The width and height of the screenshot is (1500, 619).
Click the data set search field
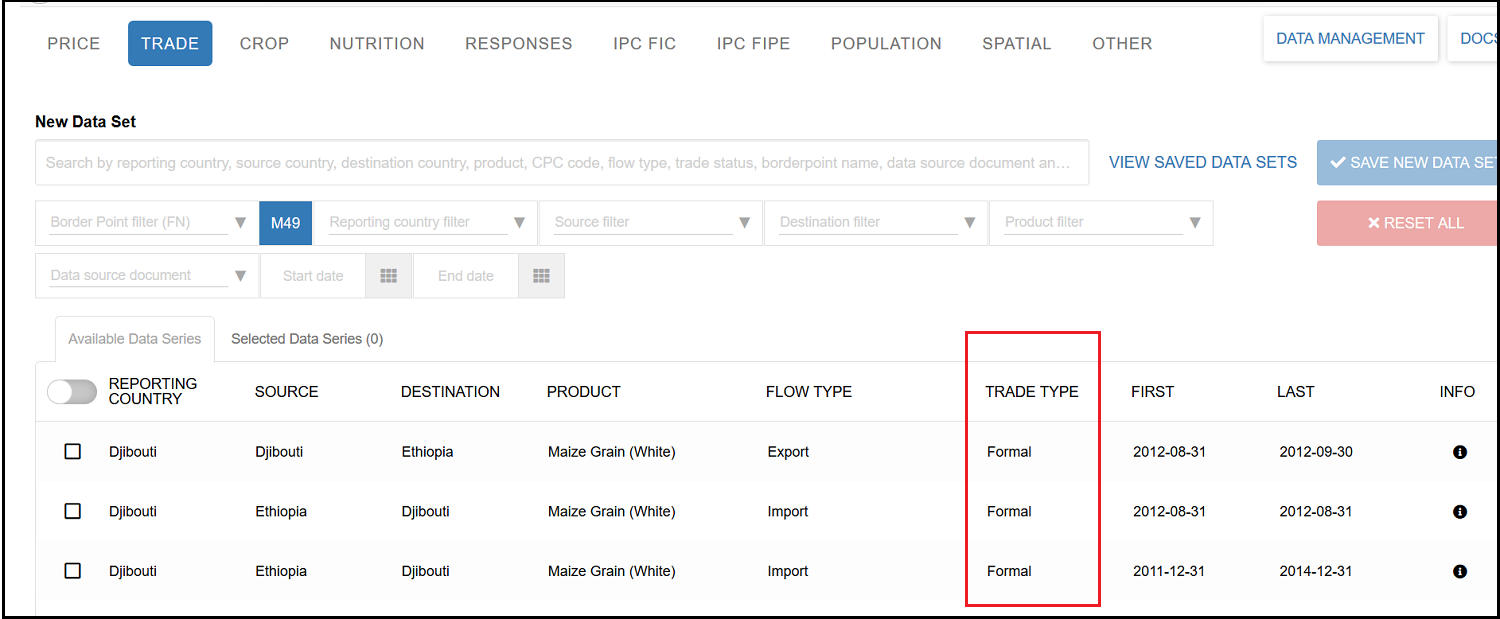pos(561,162)
